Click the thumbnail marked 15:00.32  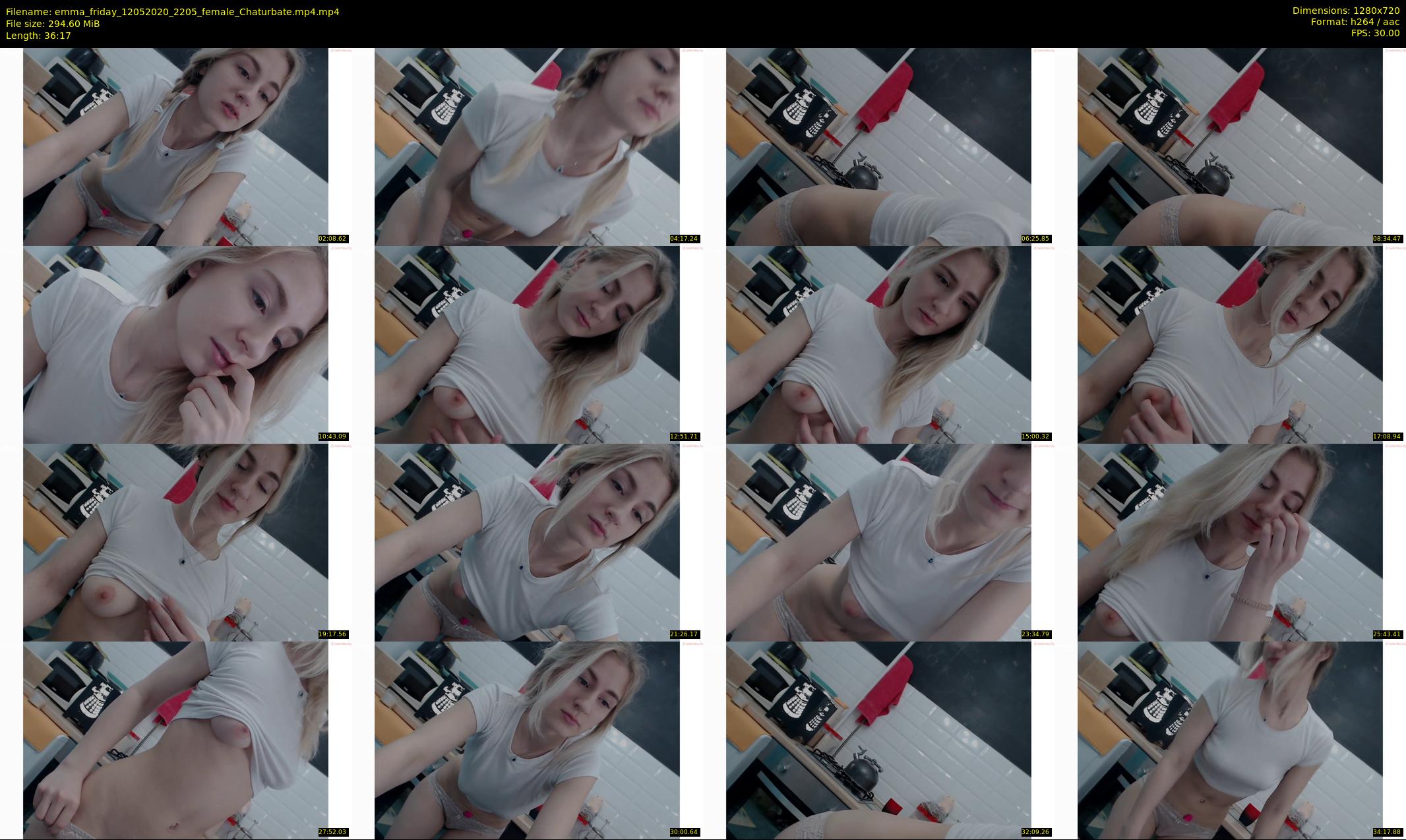[x=878, y=344]
